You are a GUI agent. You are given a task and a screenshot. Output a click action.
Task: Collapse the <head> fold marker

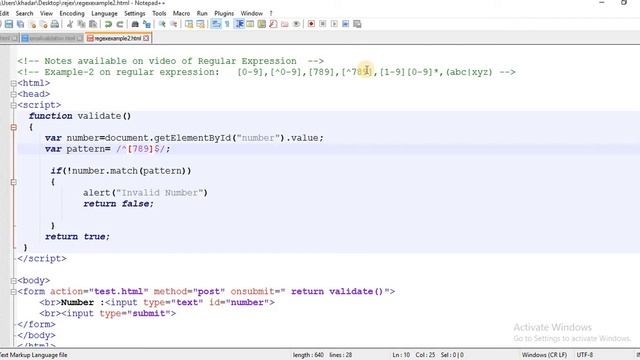click(x=13, y=94)
